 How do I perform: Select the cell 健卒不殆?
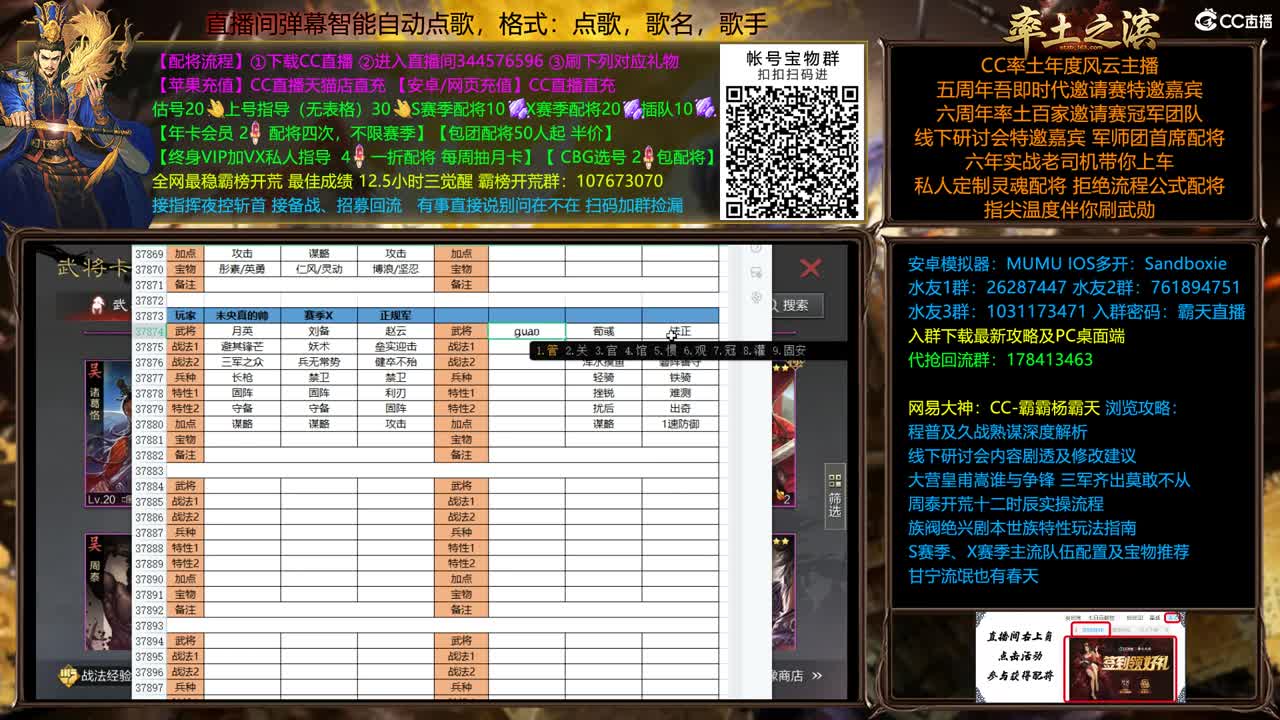(x=396, y=362)
